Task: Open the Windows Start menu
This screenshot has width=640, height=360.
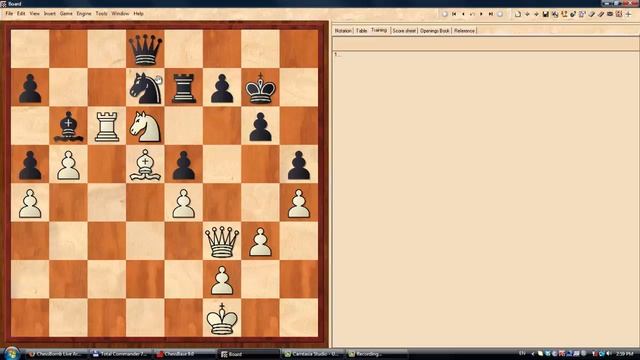Action: click(11, 353)
